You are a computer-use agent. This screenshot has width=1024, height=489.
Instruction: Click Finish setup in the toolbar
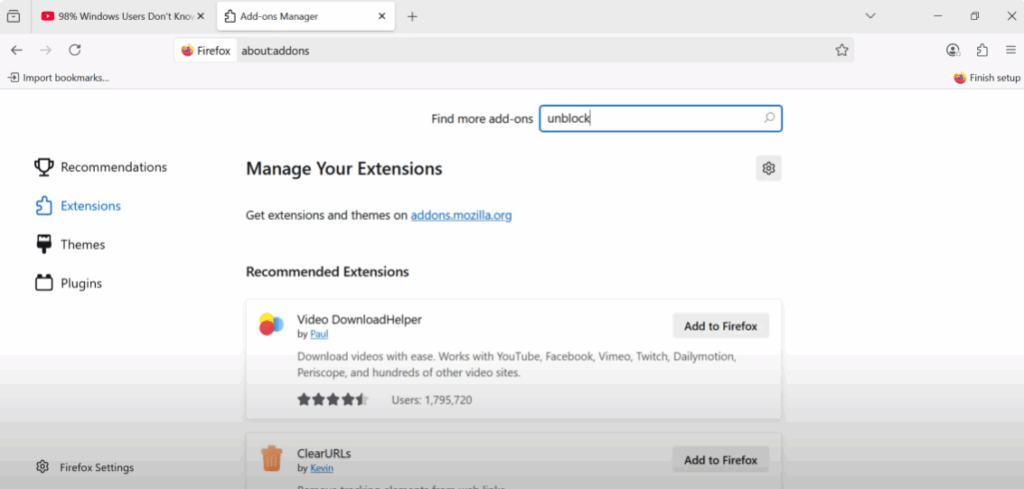(x=987, y=78)
